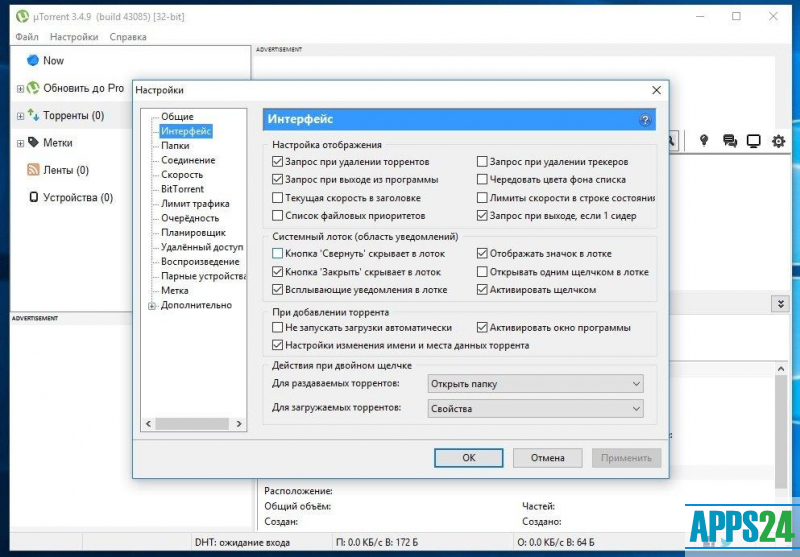
Task: Click the Now icon in sidebar
Action: 33,60
